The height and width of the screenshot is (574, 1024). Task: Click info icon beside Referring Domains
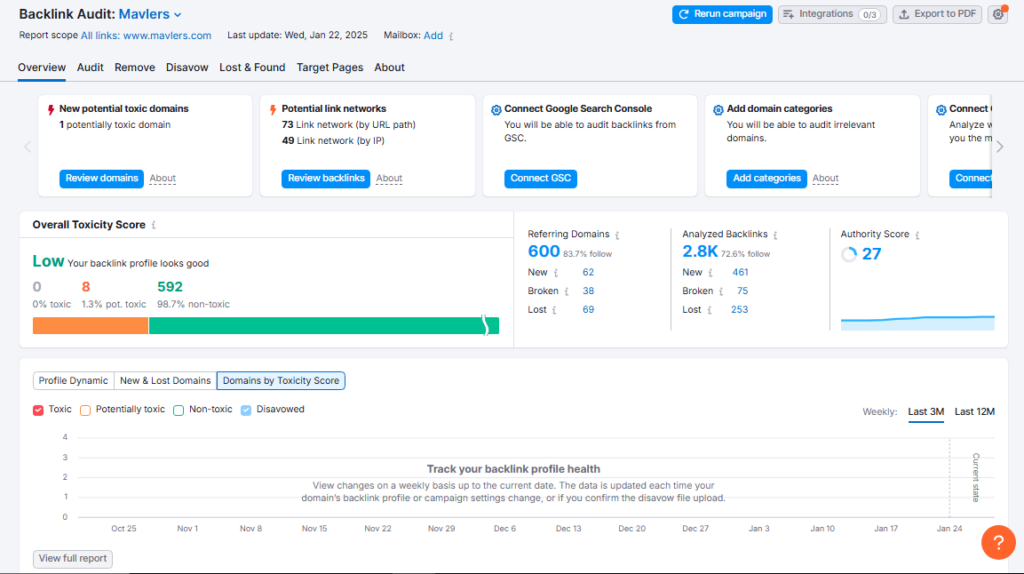tap(617, 234)
